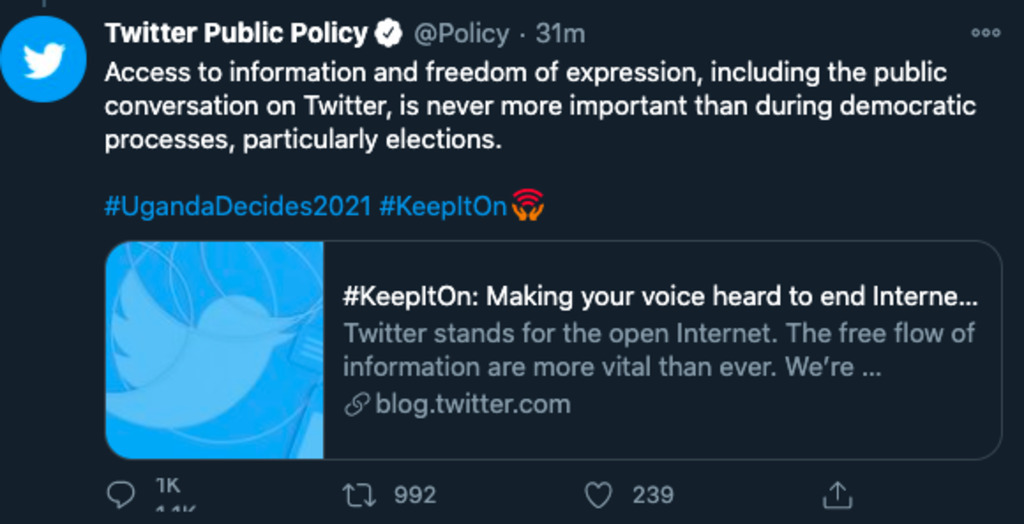Click the Twitter Public Policy display name
1024x524 pixels.
[x=236, y=34]
